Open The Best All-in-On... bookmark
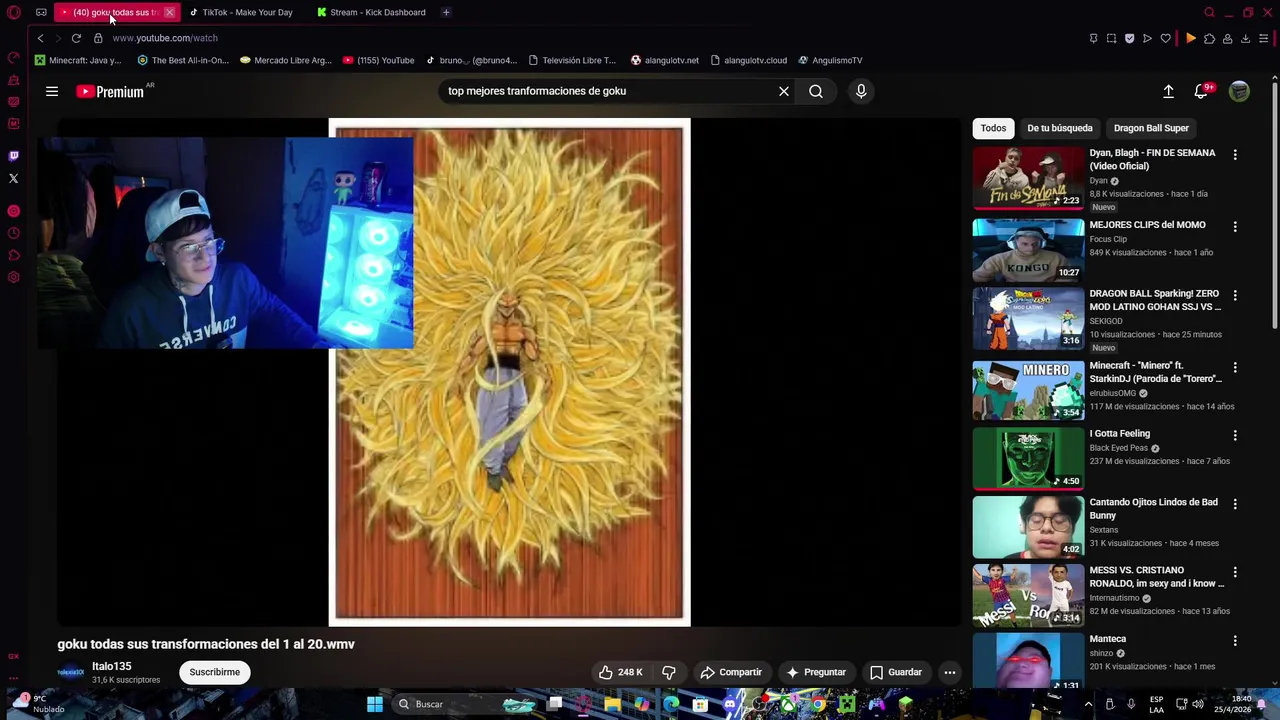The height and width of the screenshot is (720, 1280). [x=183, y=60]
